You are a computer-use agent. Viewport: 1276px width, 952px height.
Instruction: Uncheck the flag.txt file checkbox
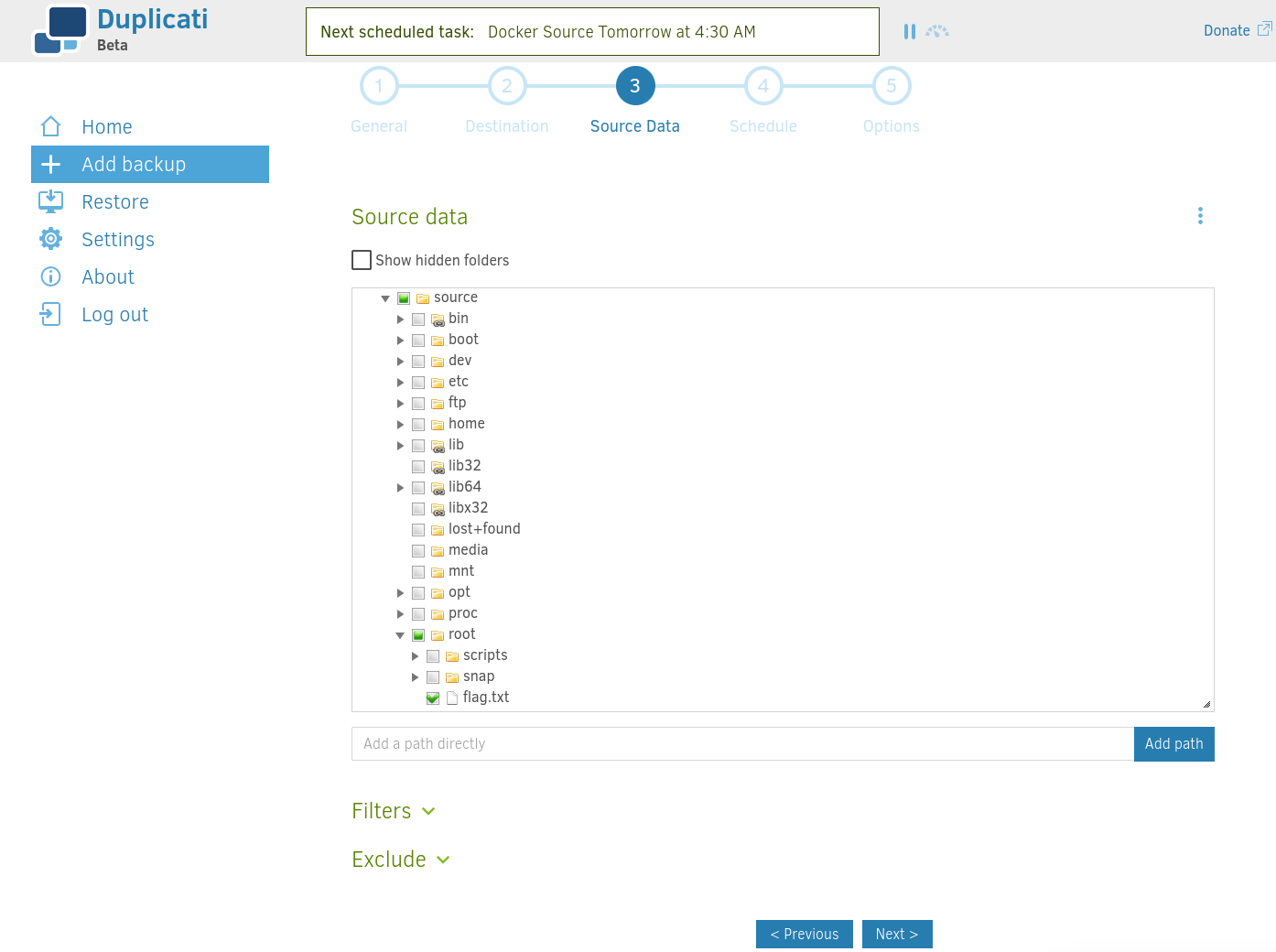click(x=433, y=698)
